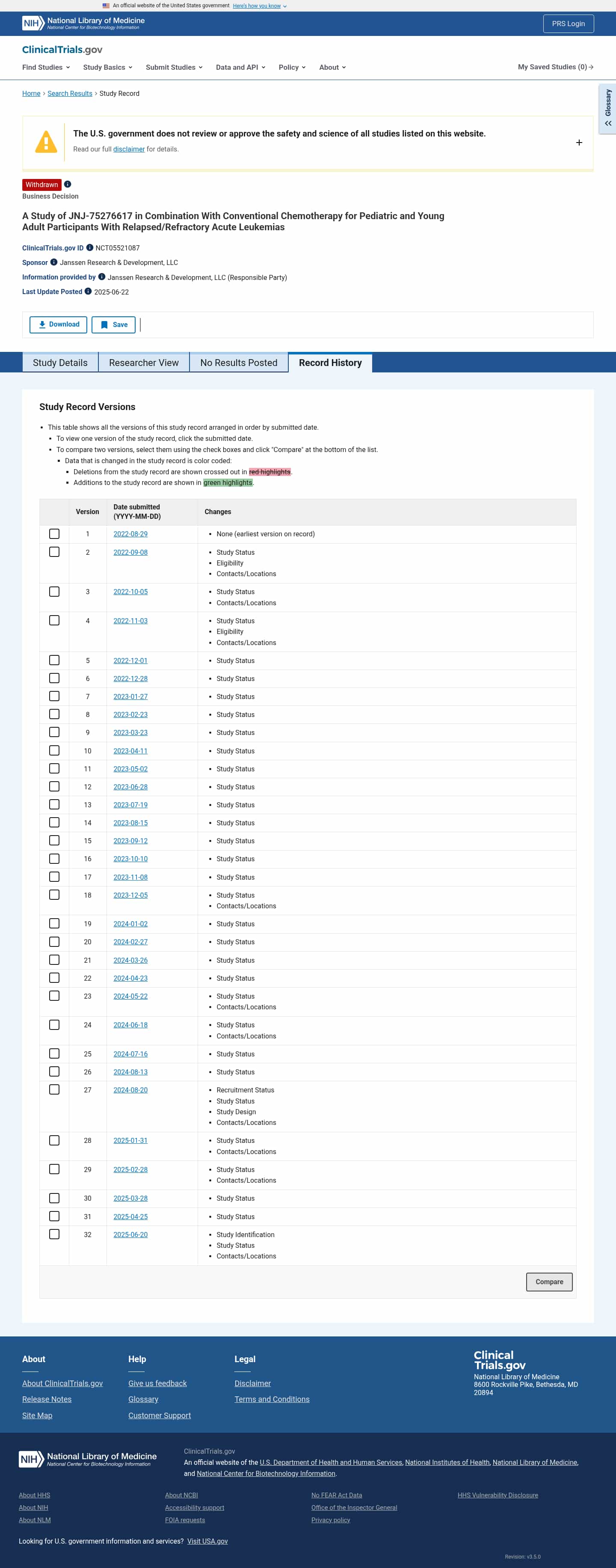This screenshot has width=616, height=1568.
Task: Open the Policy dropdown menu
Action: pos(292,68)
